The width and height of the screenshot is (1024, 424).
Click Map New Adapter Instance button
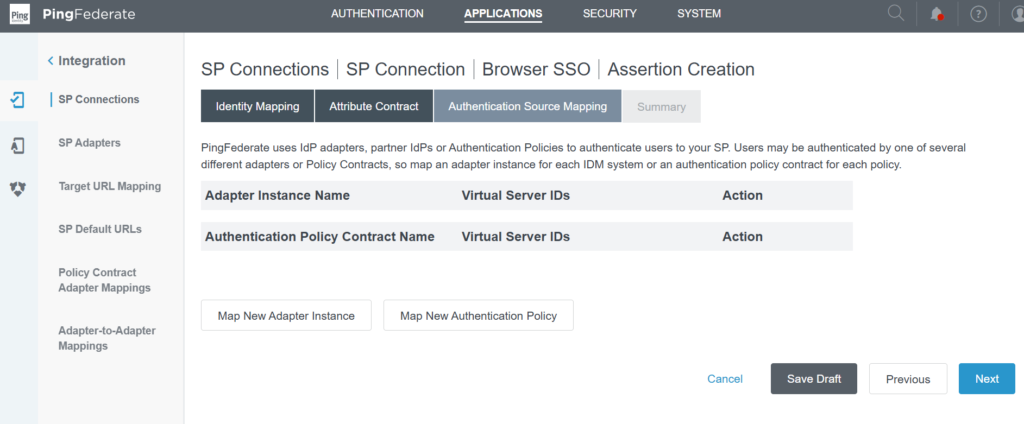pos(286,316)
